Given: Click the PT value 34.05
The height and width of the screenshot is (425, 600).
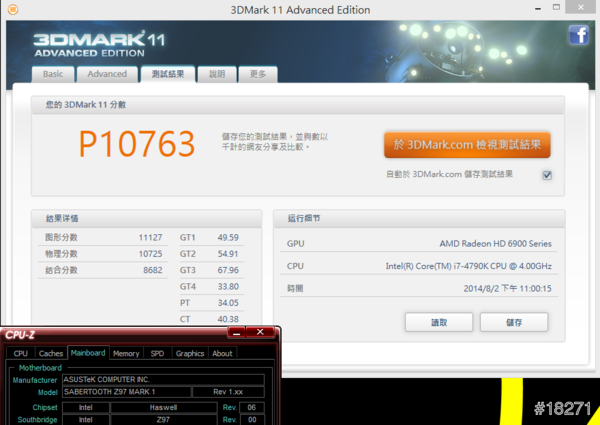Looking at the screenshot, I should [228, 303].
